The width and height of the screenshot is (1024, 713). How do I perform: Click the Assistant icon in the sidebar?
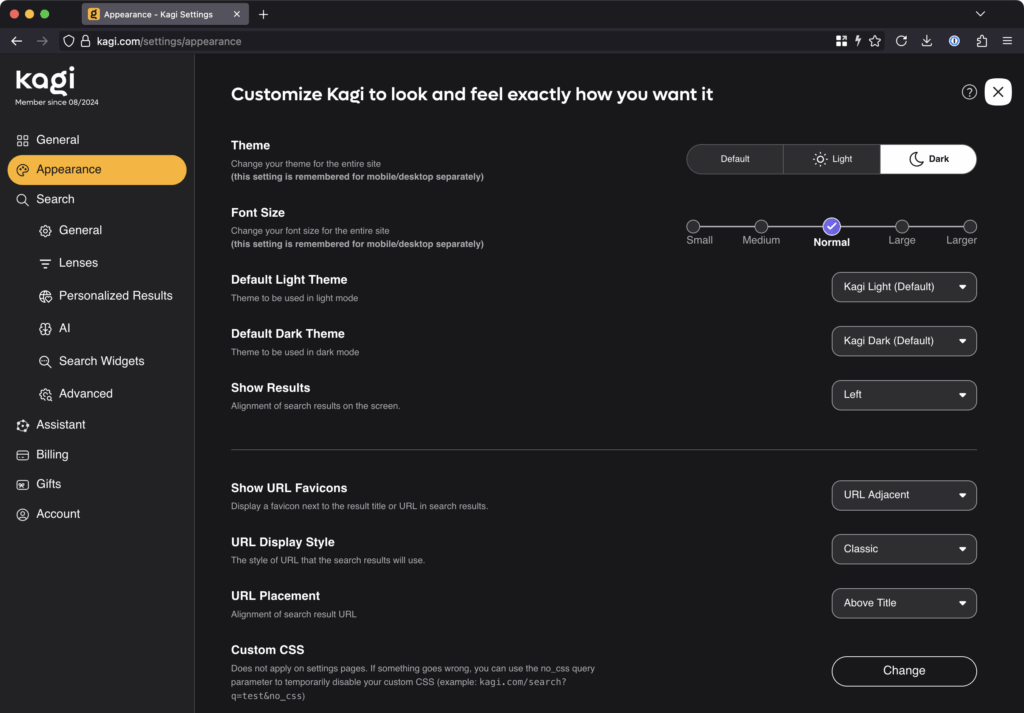23,426
